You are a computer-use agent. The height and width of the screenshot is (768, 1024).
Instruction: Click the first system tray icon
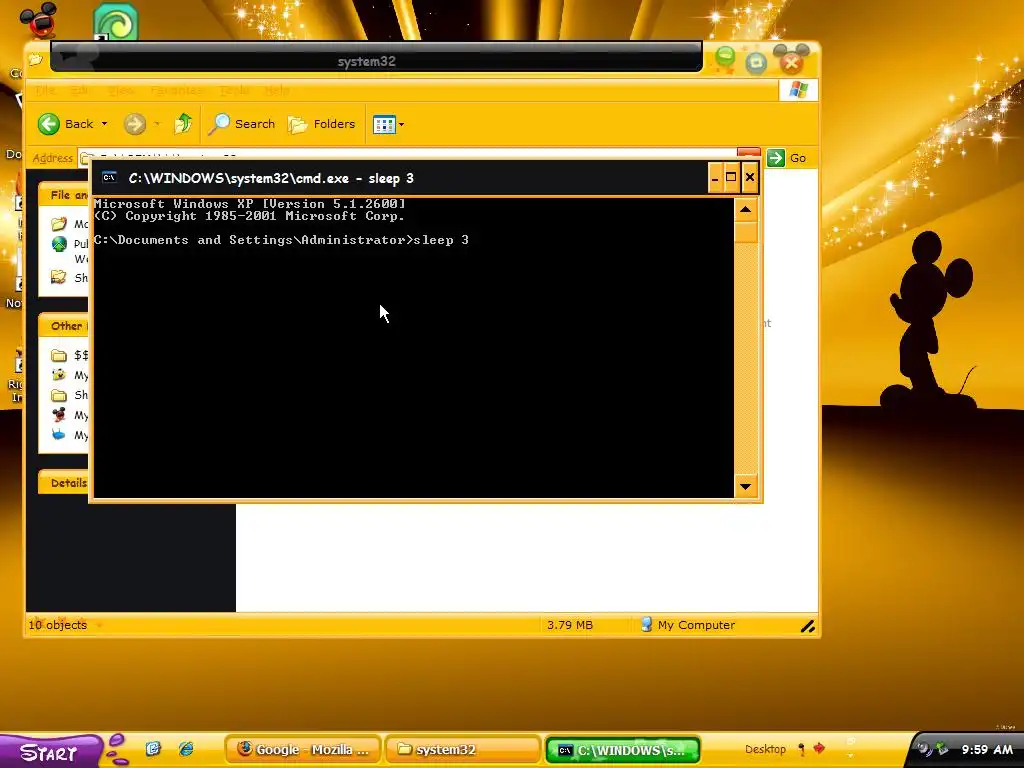pos(923,749)
